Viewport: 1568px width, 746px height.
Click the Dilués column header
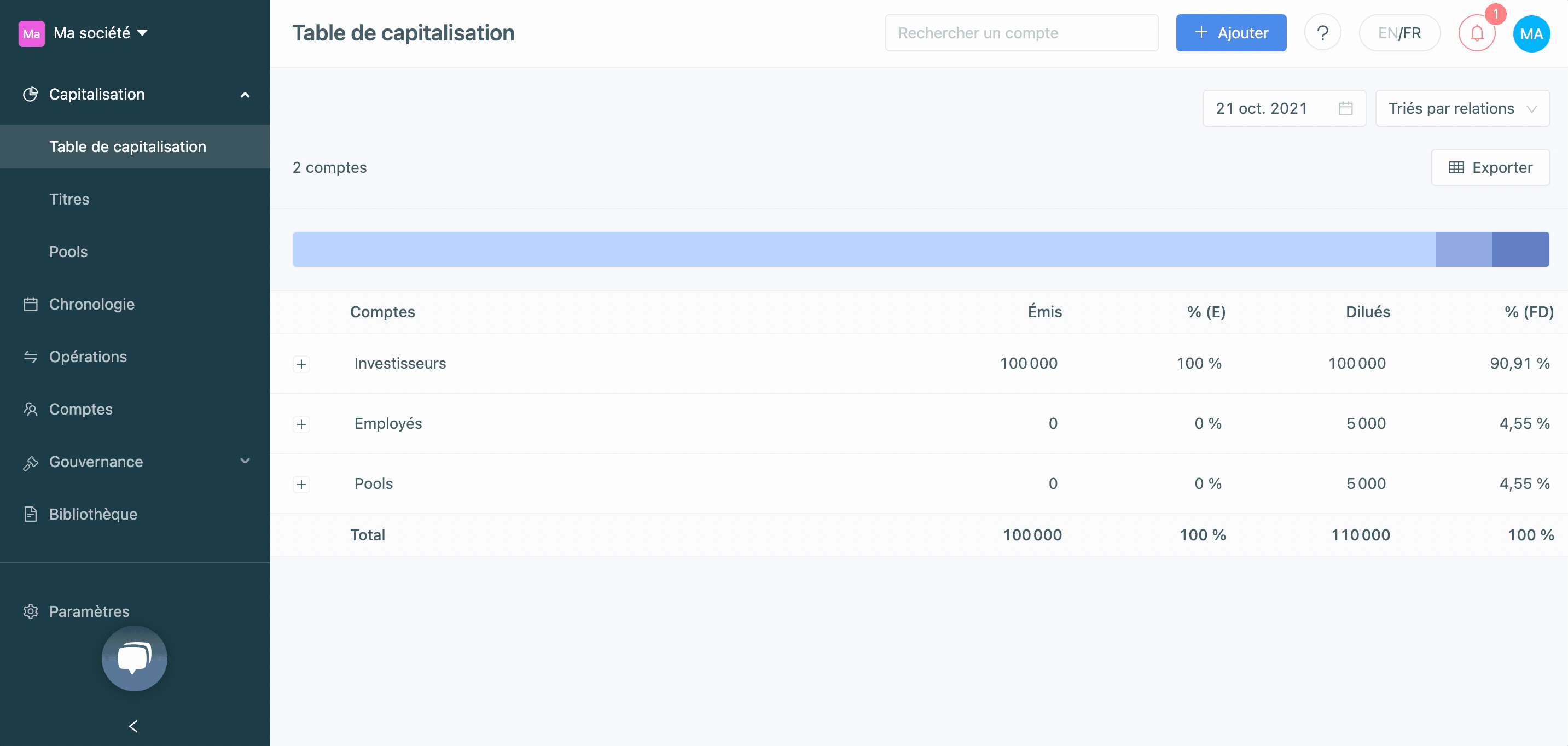pos(1368,312)
